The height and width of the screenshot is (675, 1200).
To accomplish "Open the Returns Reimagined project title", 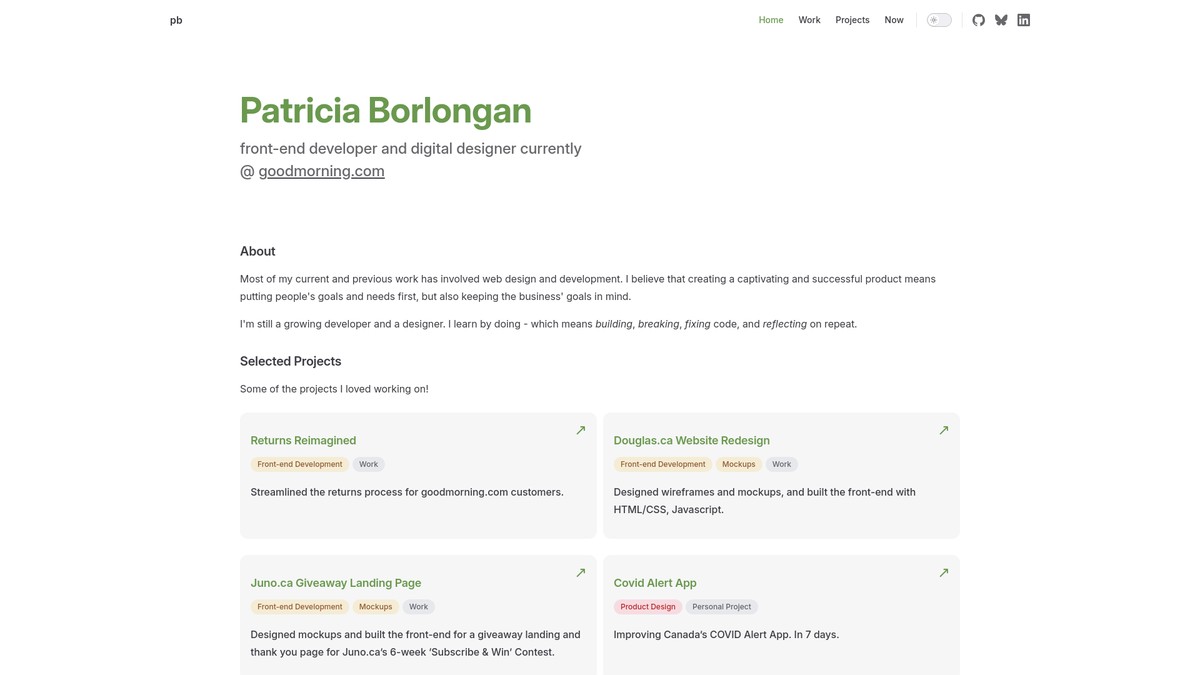I will pyautogui.click(x=303, y=440).
